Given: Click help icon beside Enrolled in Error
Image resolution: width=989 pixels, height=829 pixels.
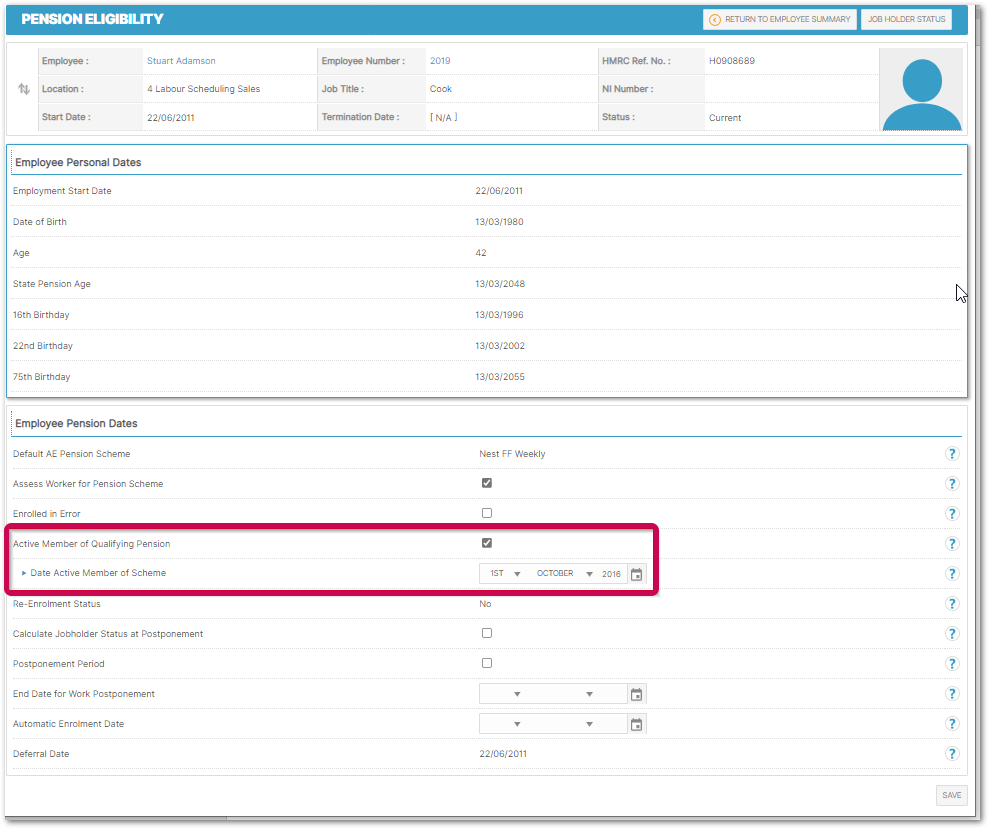Looking at the screenshot, I should click(952, 514).
